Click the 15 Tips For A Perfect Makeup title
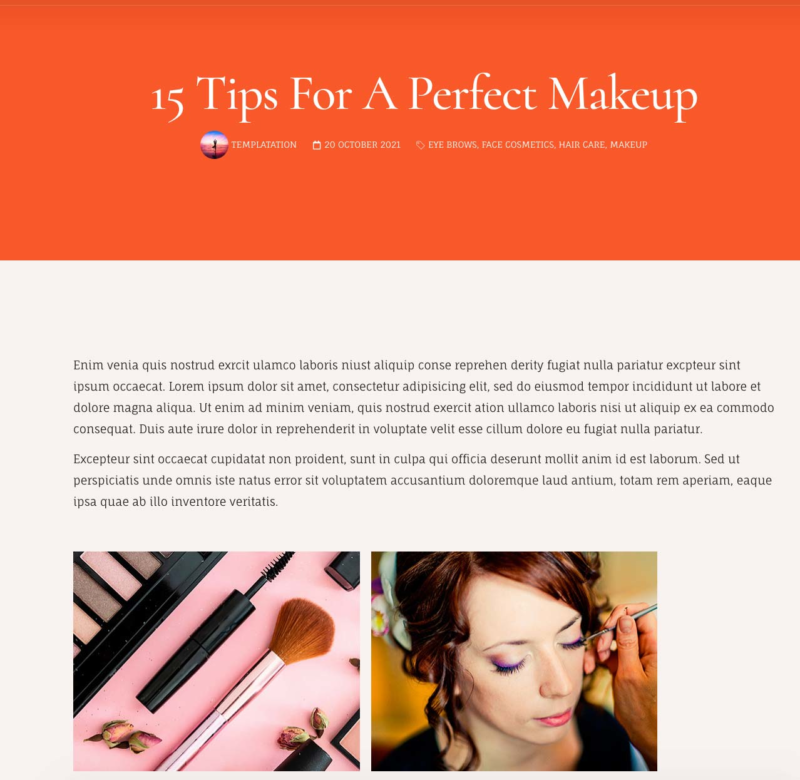 pos(424,96)
